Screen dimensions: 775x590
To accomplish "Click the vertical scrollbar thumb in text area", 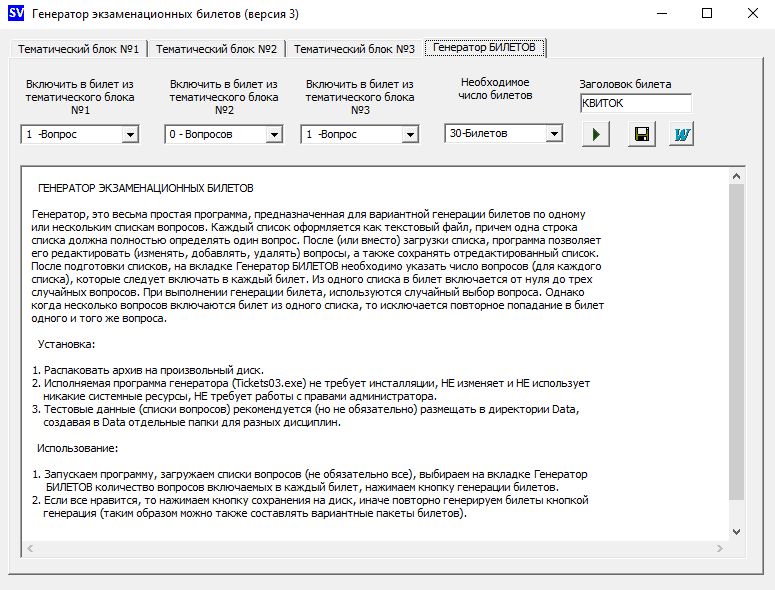I will [737, 340].
